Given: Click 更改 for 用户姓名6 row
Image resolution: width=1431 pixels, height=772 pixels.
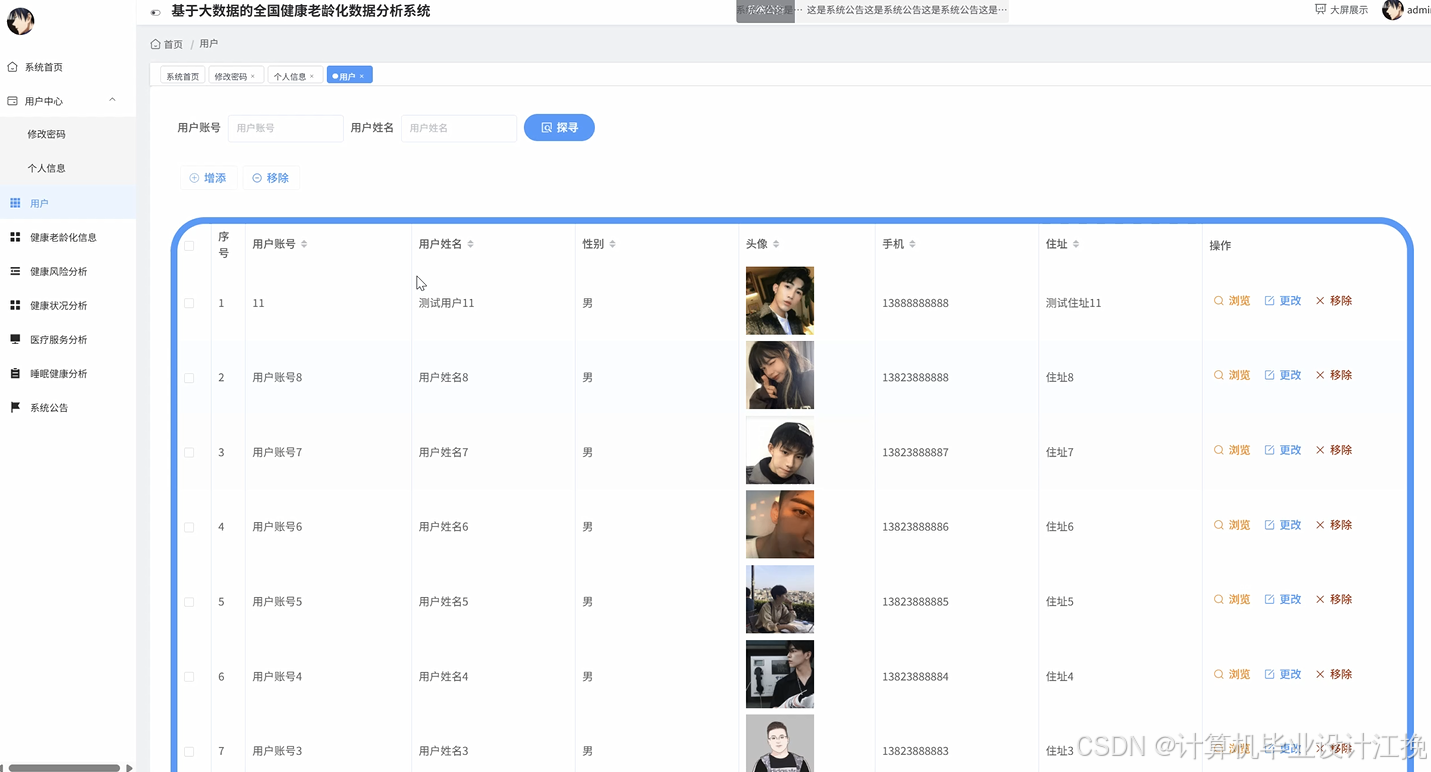Looking at the screenshot, I should 1283,525.
